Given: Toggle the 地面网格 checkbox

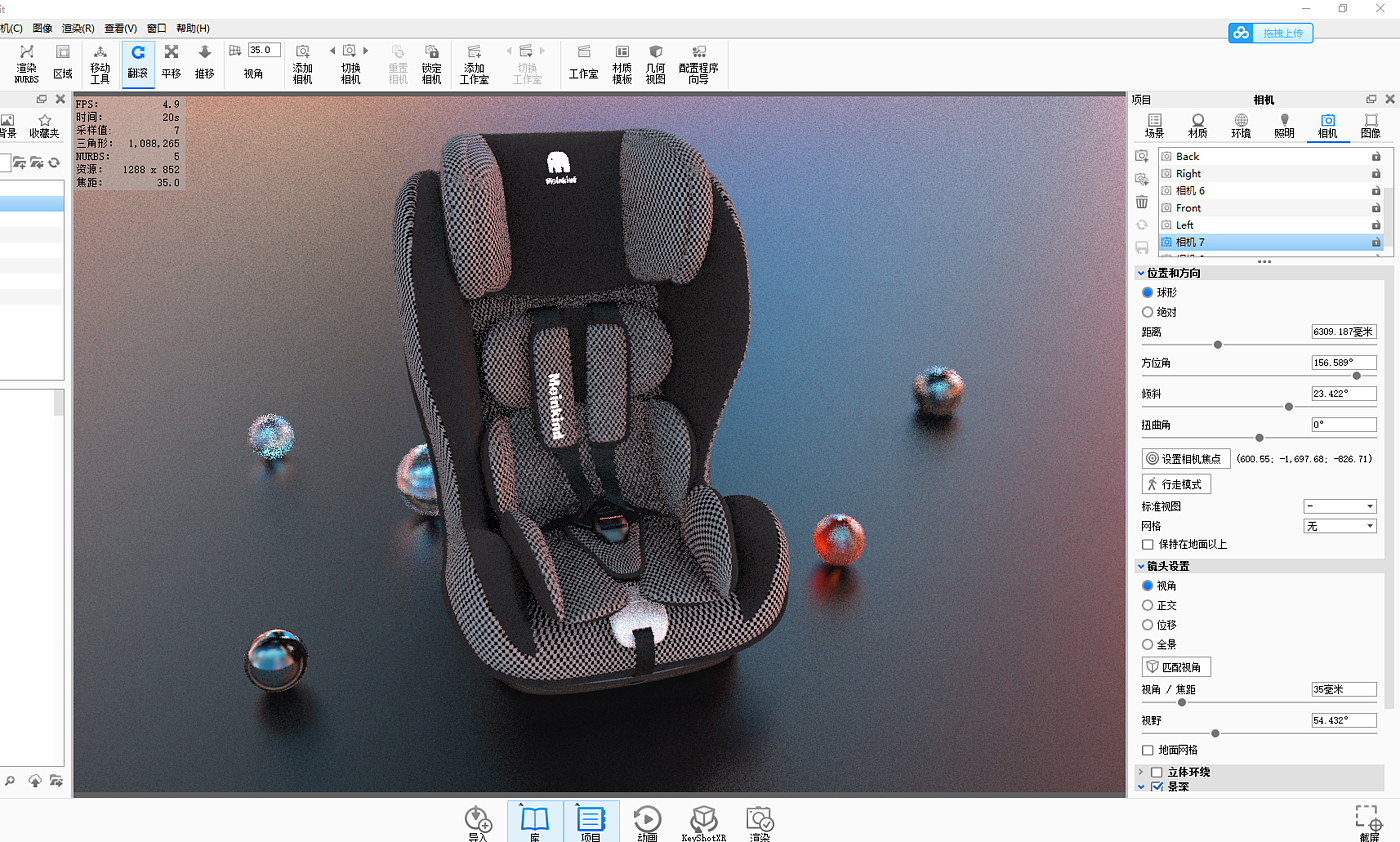Looking at the screenshot, I should click(x=1148, y=750).
